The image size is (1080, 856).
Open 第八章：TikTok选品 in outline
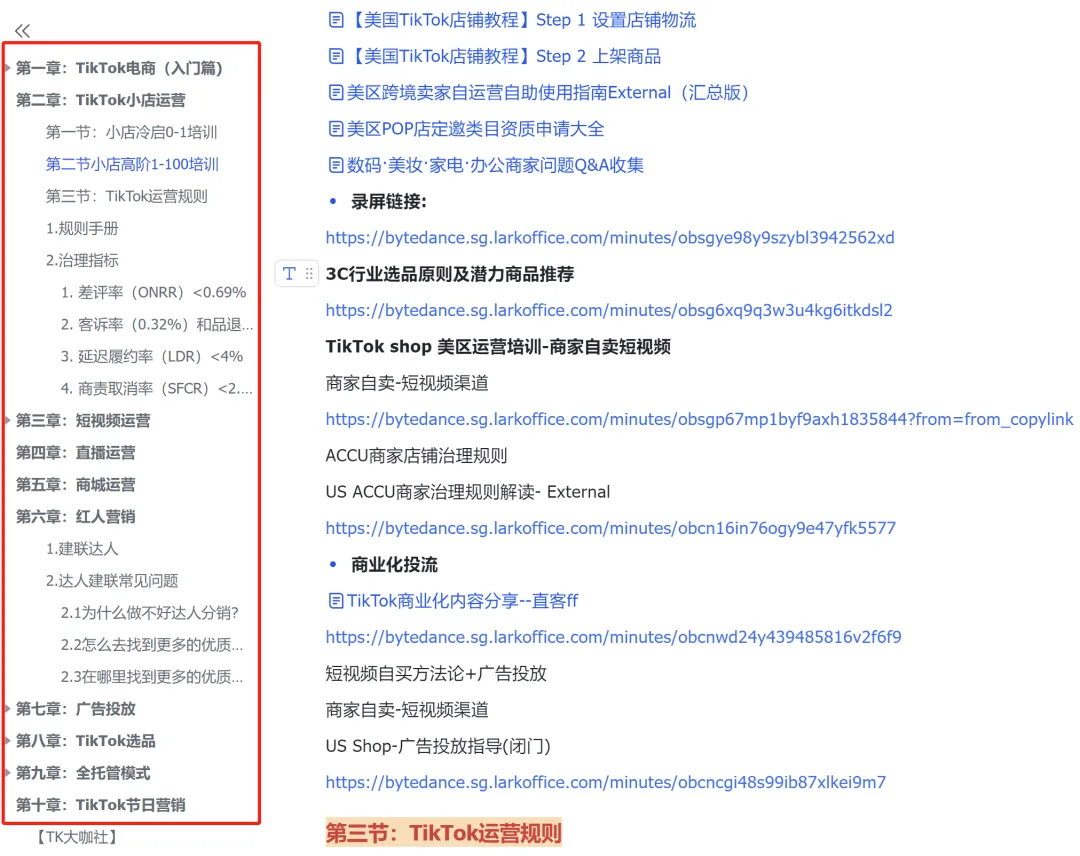(85, 741)
